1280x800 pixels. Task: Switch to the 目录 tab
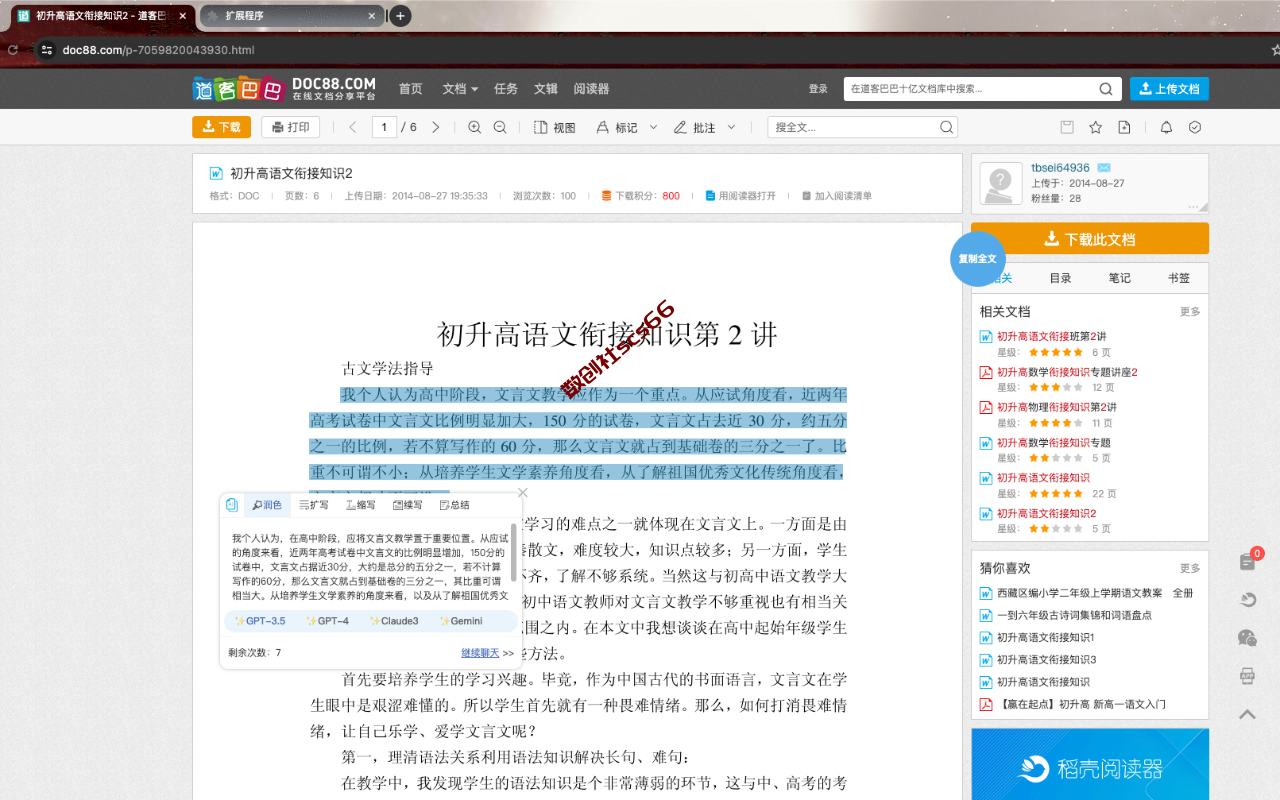tap(1060, 278)
